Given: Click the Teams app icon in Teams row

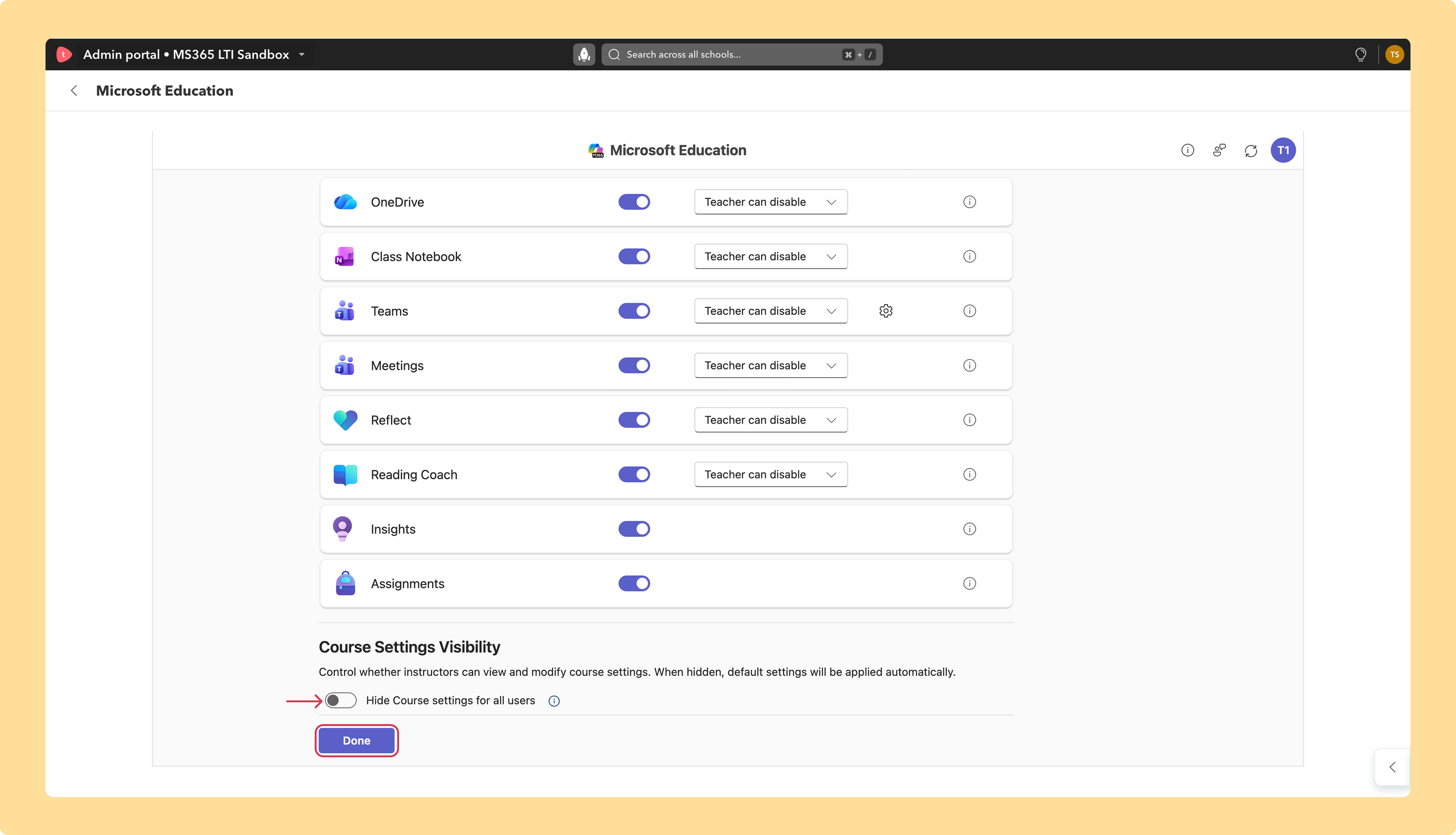Looking at the screenshot, I should [344, 311].
